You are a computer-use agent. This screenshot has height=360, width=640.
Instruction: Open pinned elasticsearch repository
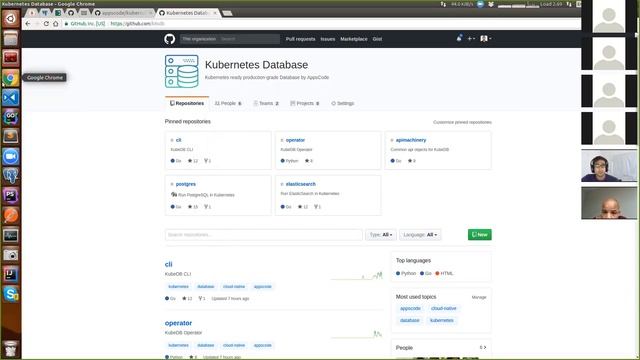click(300, 184)
